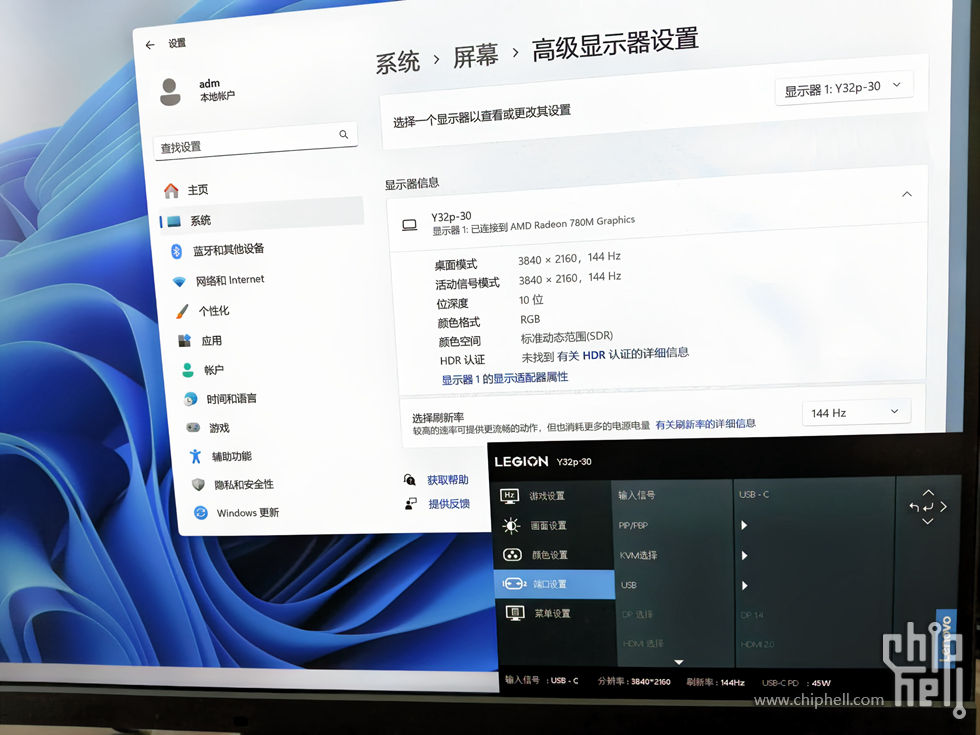Open the 显示器 1: Y32p-30 dropdown
The height and width of the screenshot is (735, 980).
click(843, 88)
